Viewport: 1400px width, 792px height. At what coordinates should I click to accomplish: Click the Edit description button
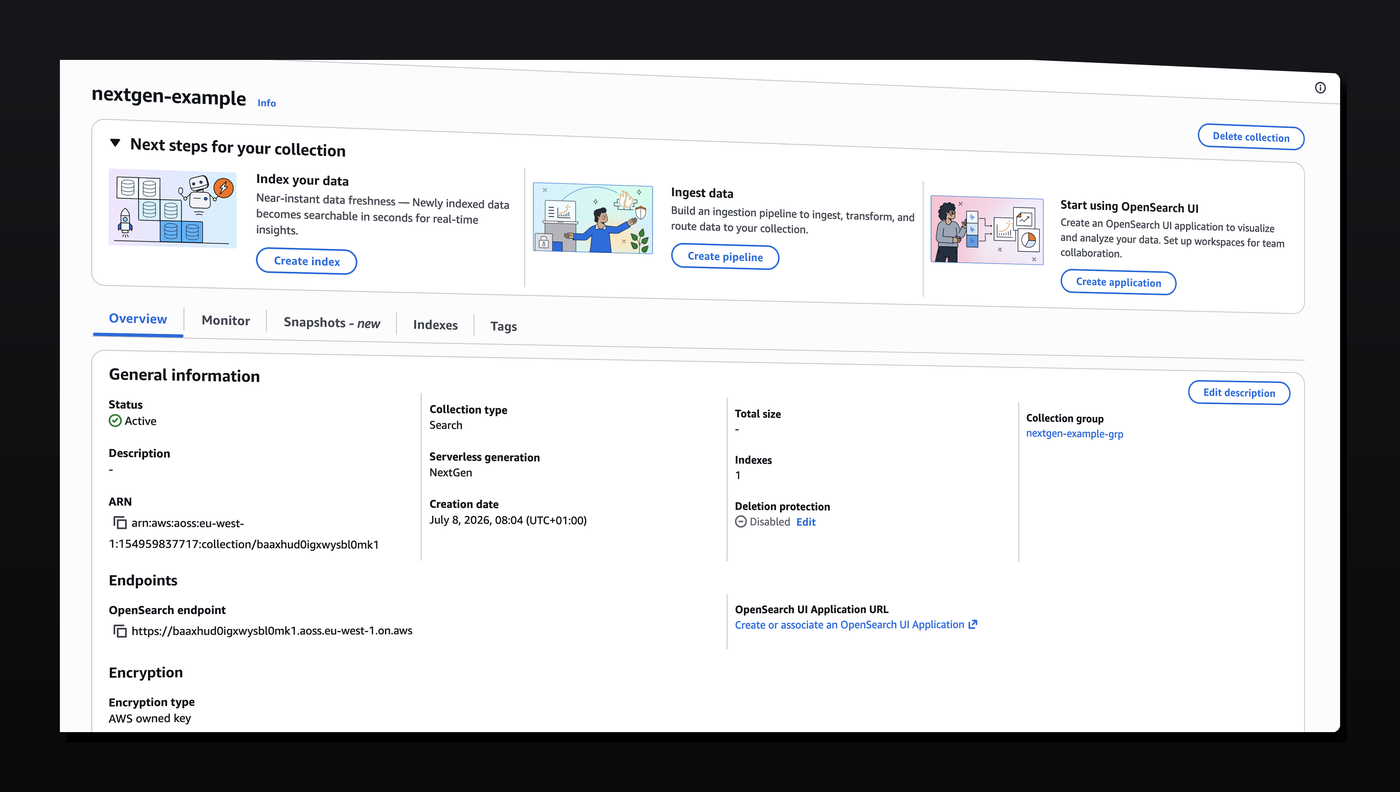(1239, 393)
